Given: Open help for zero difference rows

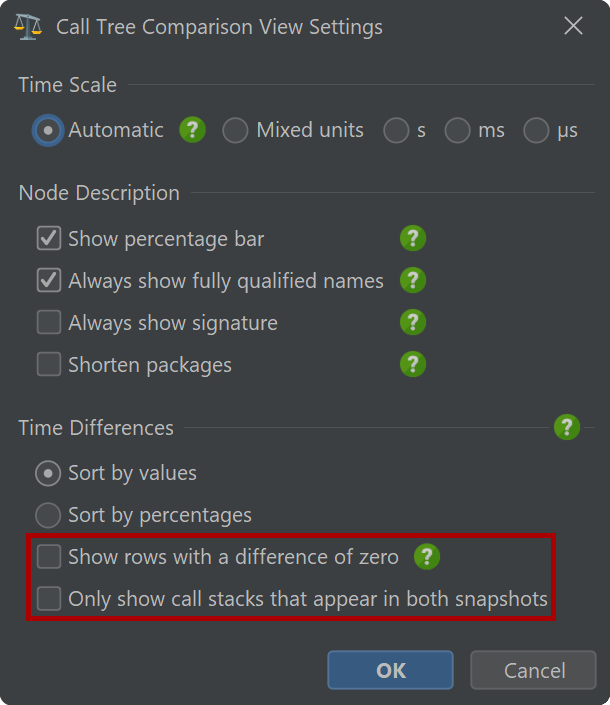Looking at the screenshot, I should click(427, 557).
